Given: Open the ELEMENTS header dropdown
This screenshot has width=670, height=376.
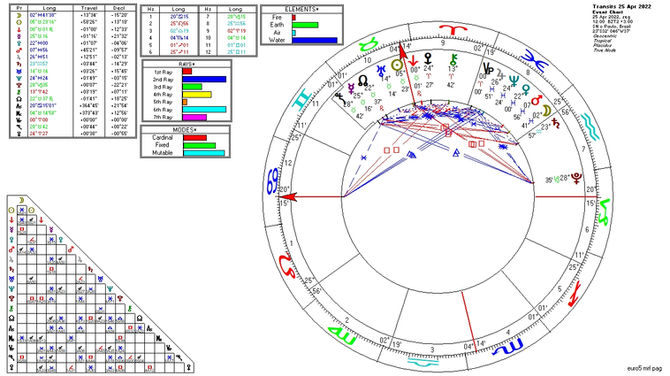Looking at the screenshot, I should click(x=302, y=10).
